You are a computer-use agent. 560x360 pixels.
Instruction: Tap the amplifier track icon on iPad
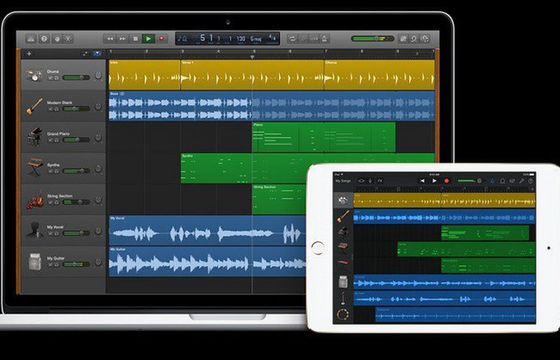coord(343,281)
